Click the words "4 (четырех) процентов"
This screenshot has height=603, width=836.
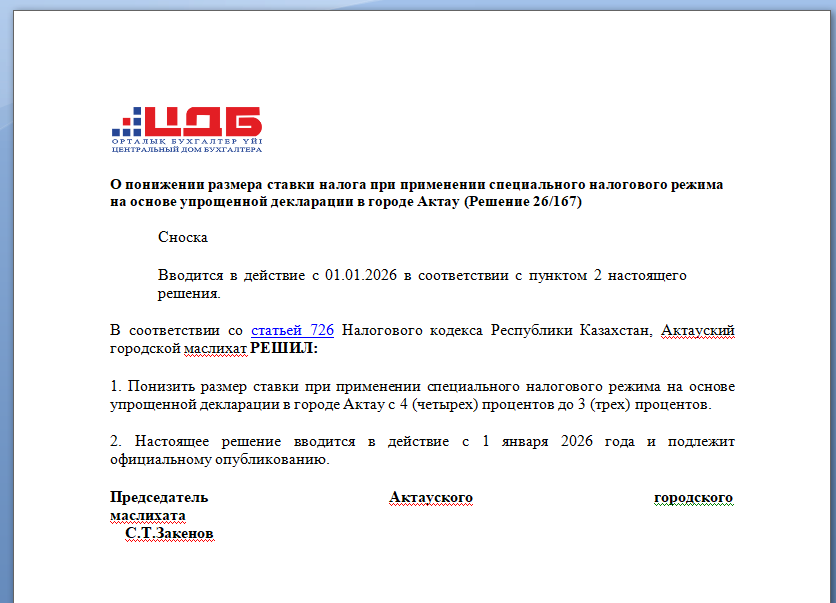477,405
